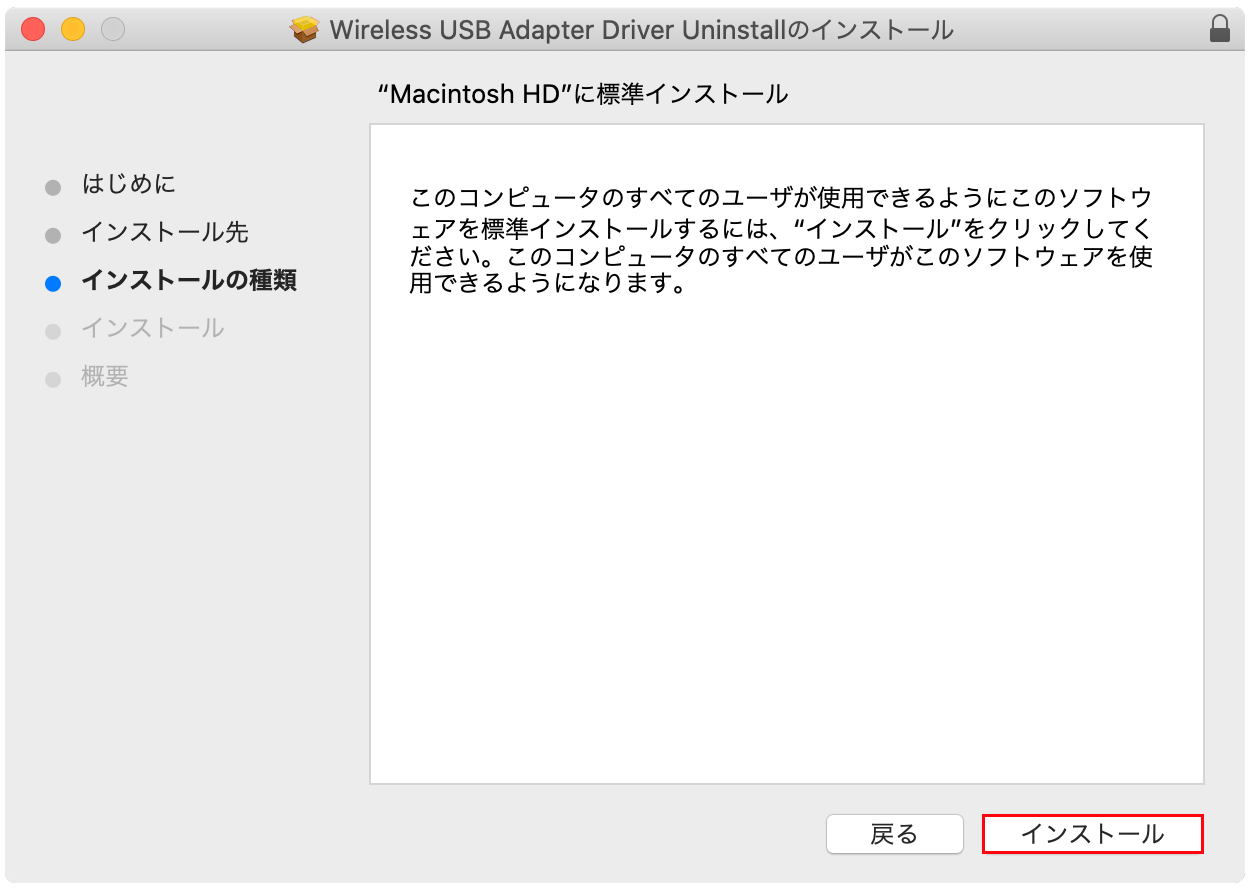This screenshot has height=889, width=1253.
Task: Click the "Macintosh HD"に標準インストール heading
Action: tap(583, 95)
